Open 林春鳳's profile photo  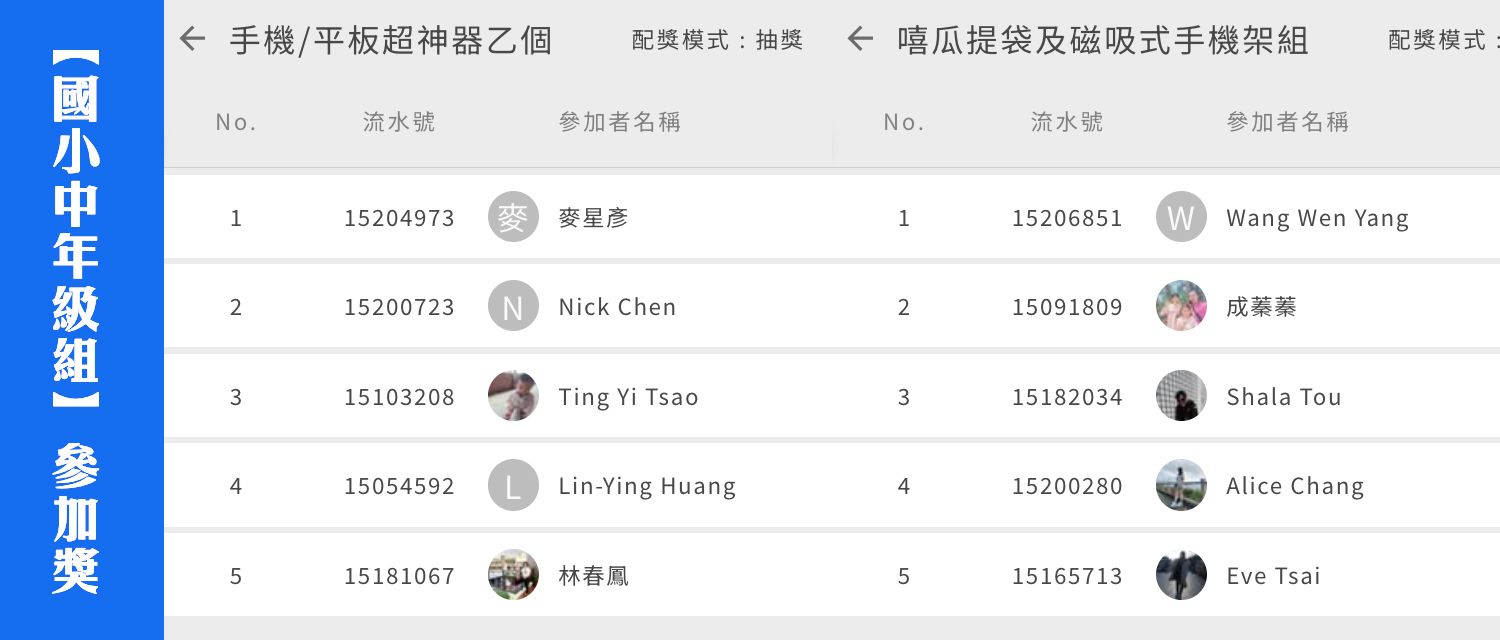[513, 575]
